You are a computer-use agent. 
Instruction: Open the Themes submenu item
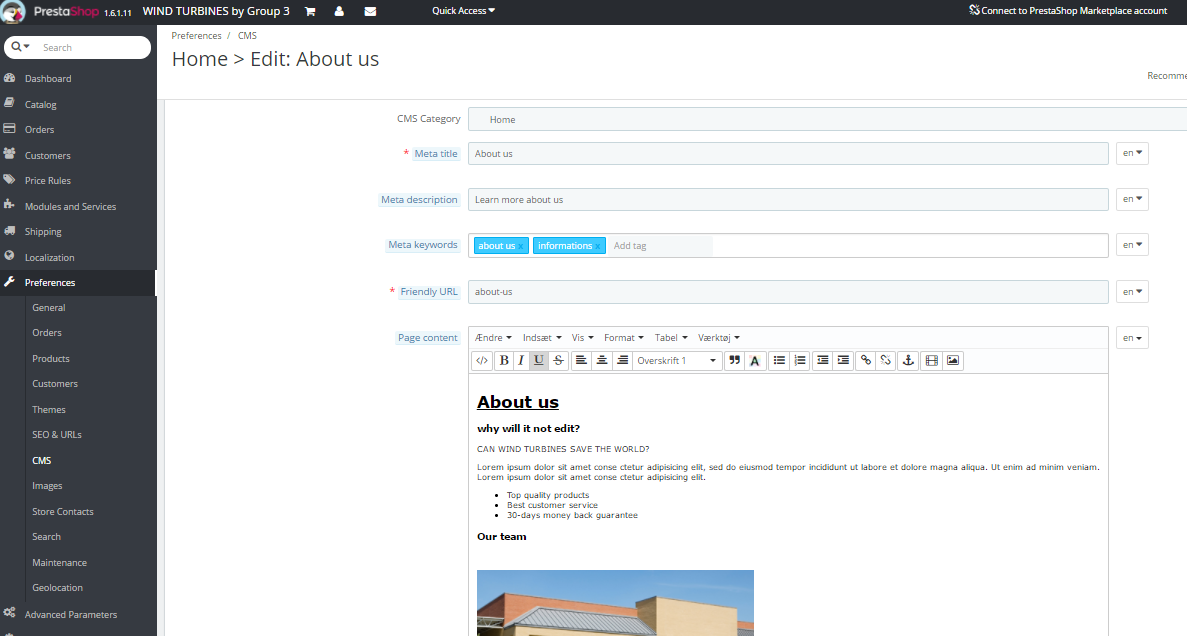point(49,409)
